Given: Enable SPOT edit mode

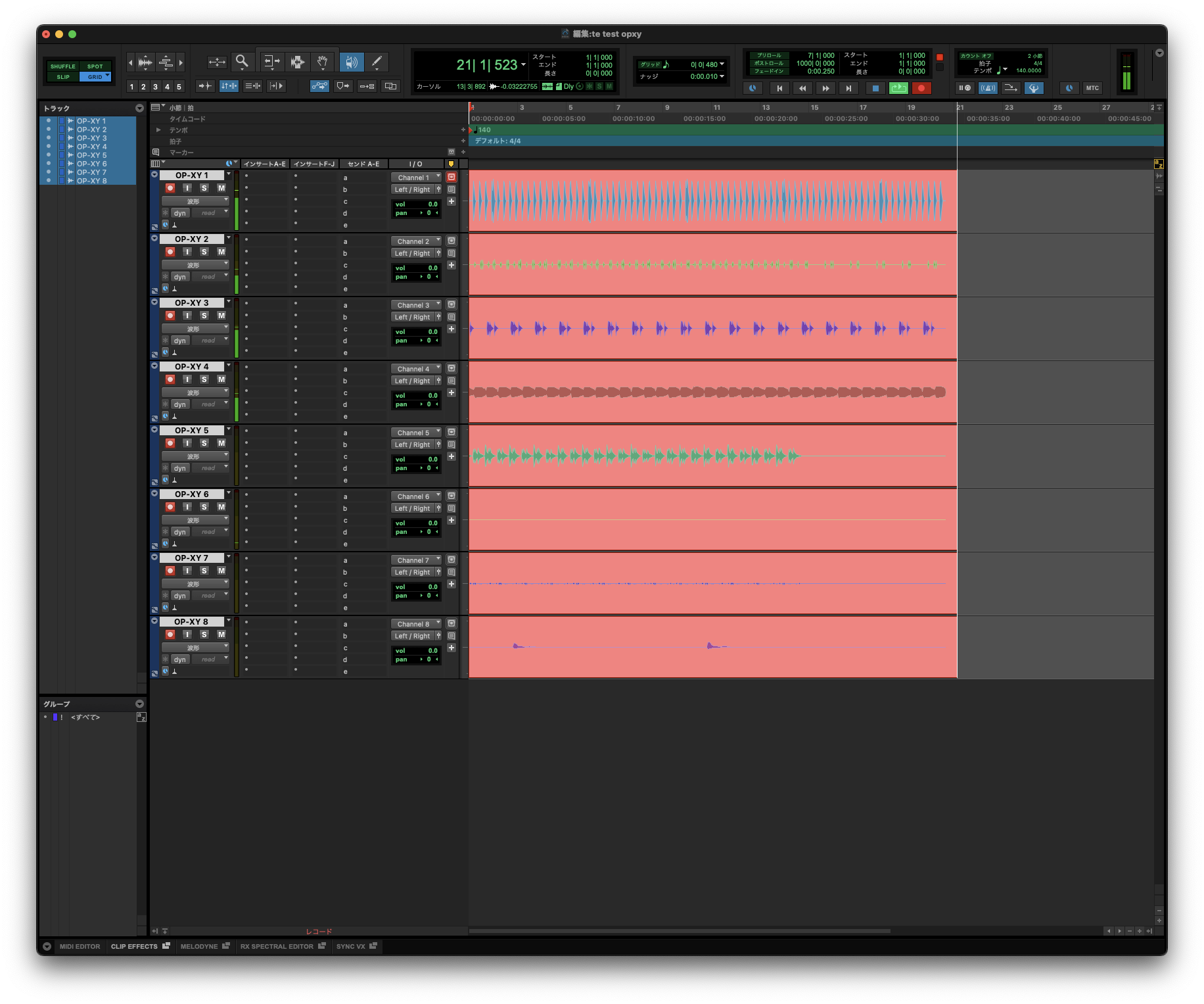Looking at the screenshot, I should [x=95, y=66].
